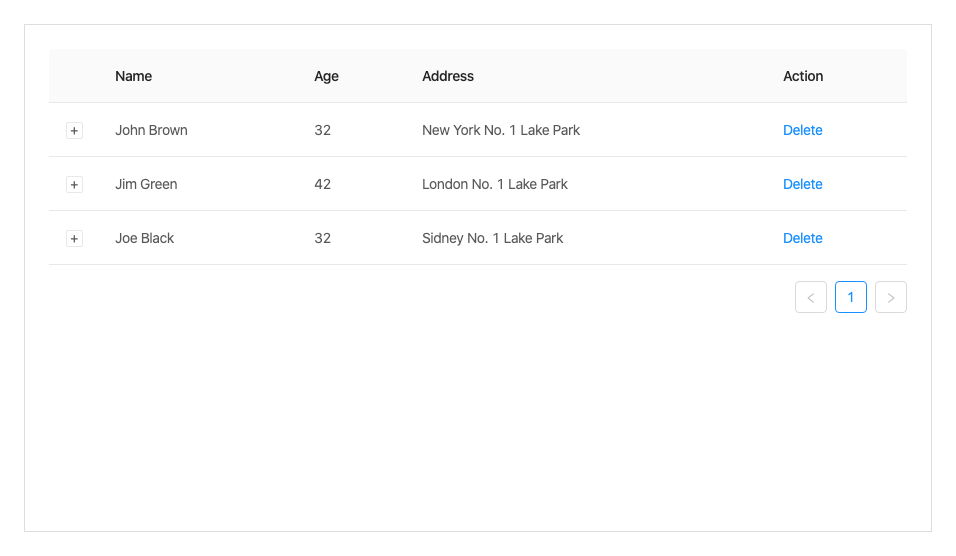The width and height of the screenshot is (956, 556).
Task: Click Jim Green's age value 42
Action: 322,184
